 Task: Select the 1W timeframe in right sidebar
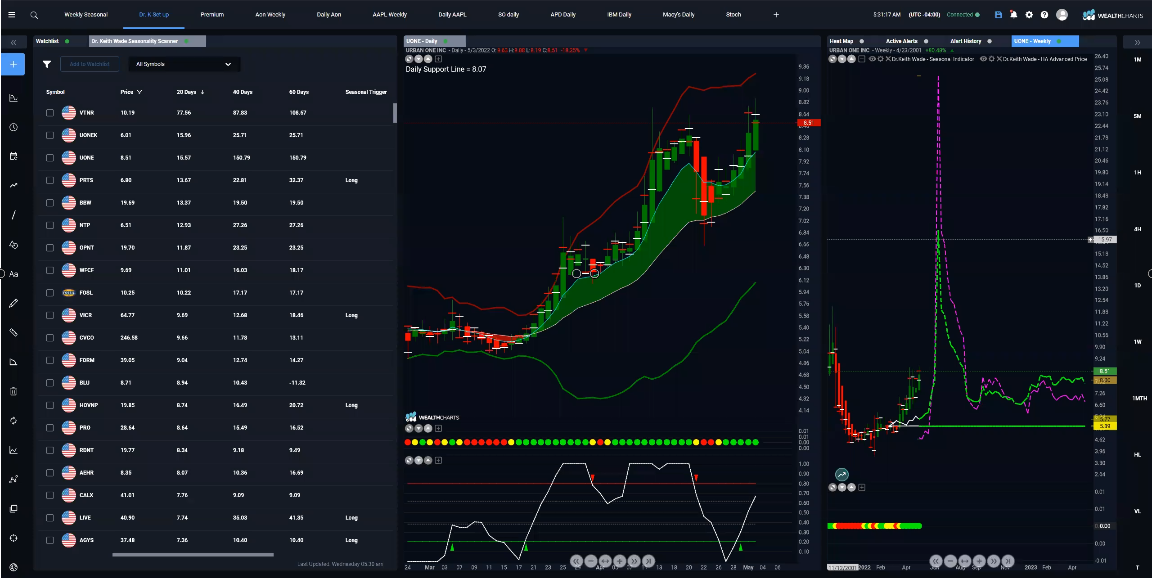coord(1138,342)
